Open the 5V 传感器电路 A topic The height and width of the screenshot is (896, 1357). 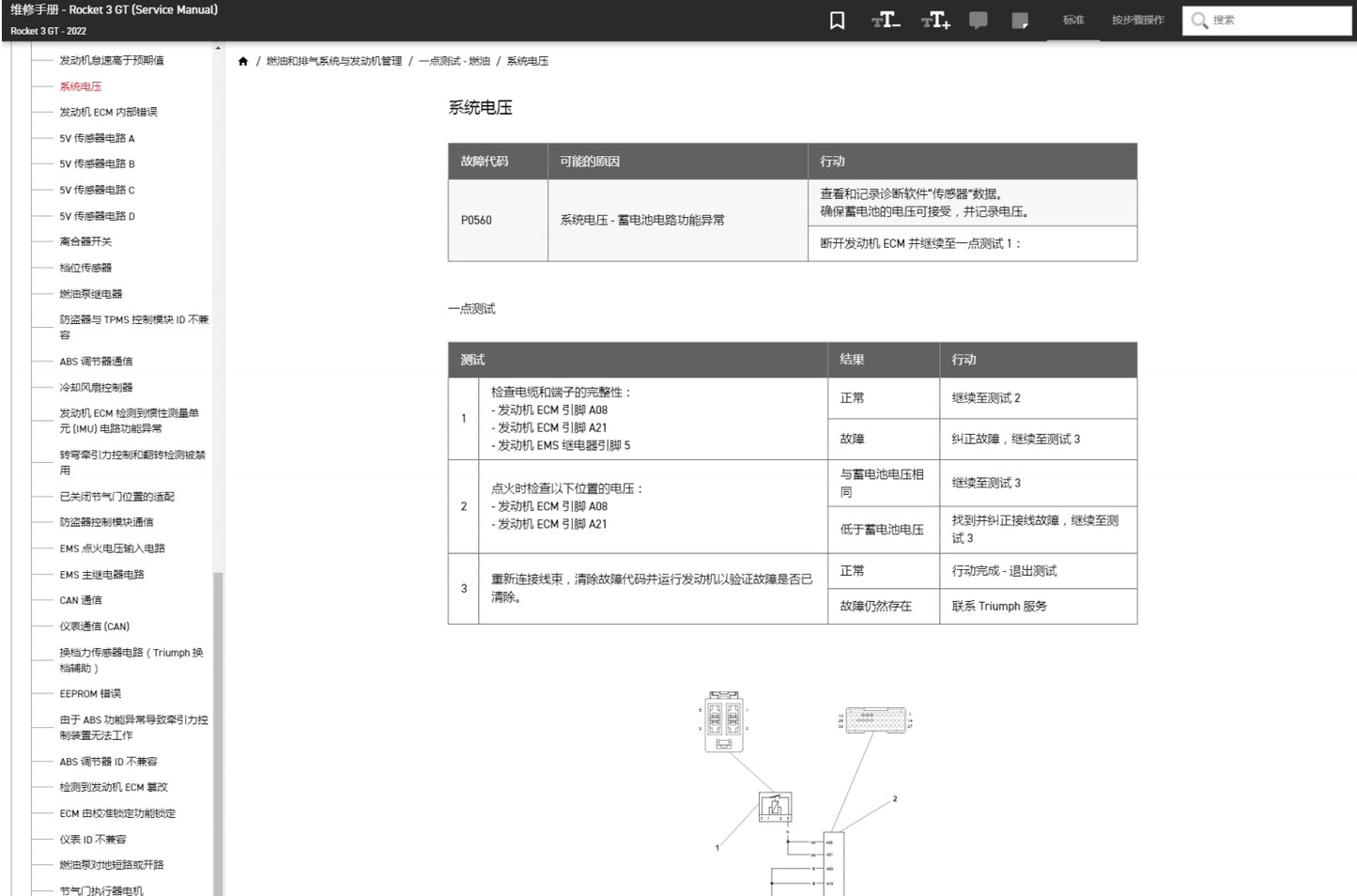click(x=97, y=137)
